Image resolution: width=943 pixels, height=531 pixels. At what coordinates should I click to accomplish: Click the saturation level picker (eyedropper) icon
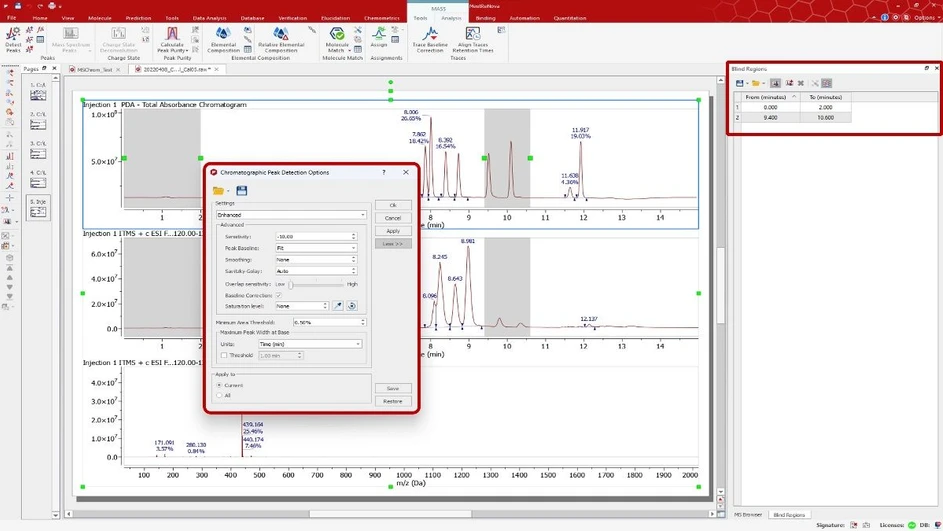[338, 306]
